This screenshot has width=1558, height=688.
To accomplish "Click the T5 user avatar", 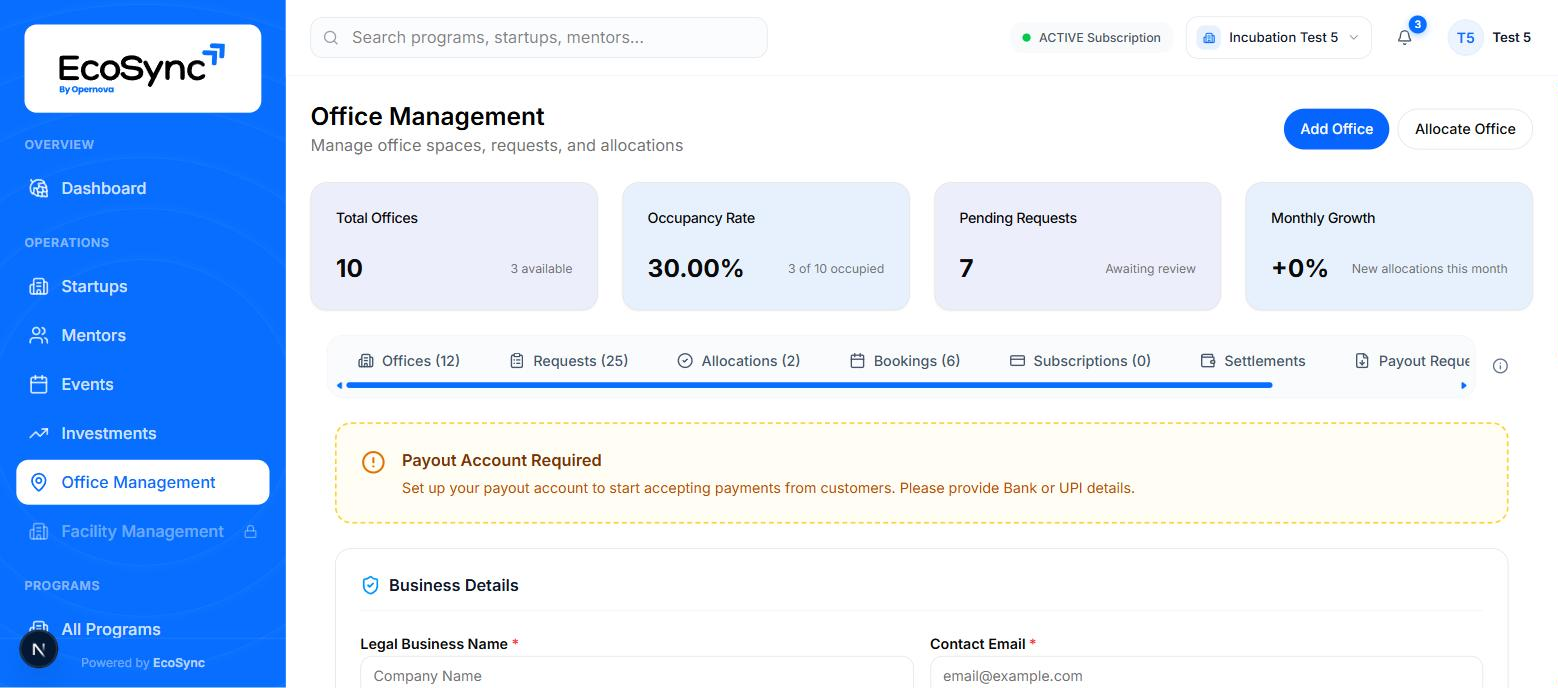I will (x=1465, y=38).
